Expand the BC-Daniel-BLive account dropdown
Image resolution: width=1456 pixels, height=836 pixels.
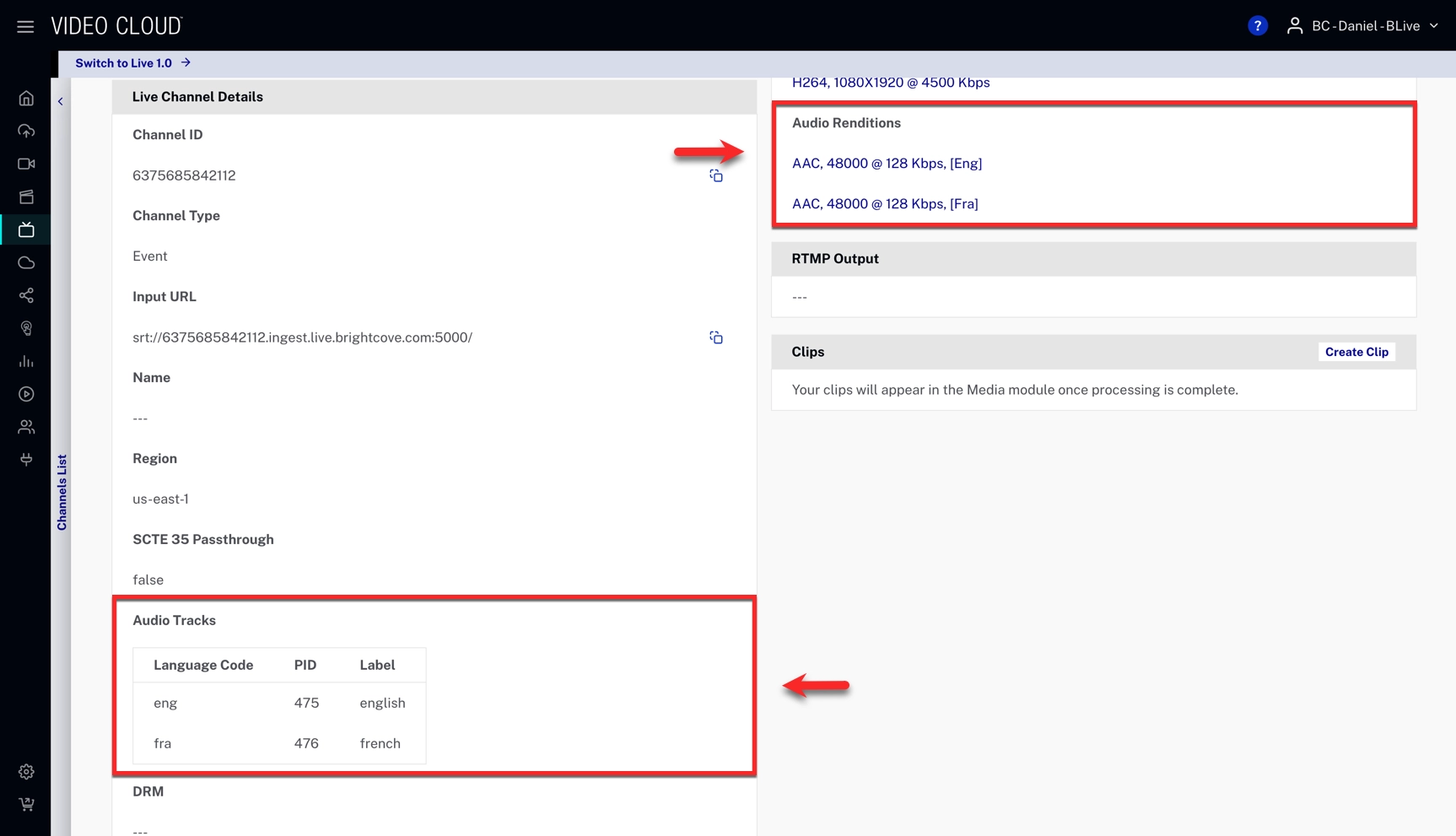point(1363,26)
